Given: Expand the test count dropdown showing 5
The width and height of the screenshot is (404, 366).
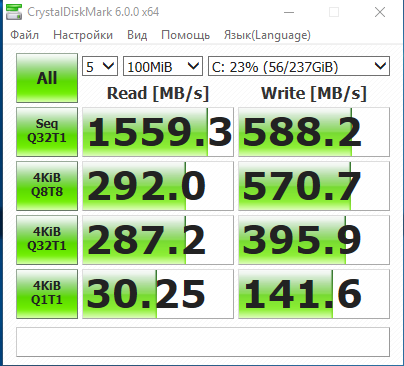Looking at the screenshot, I should click(100, 66).
